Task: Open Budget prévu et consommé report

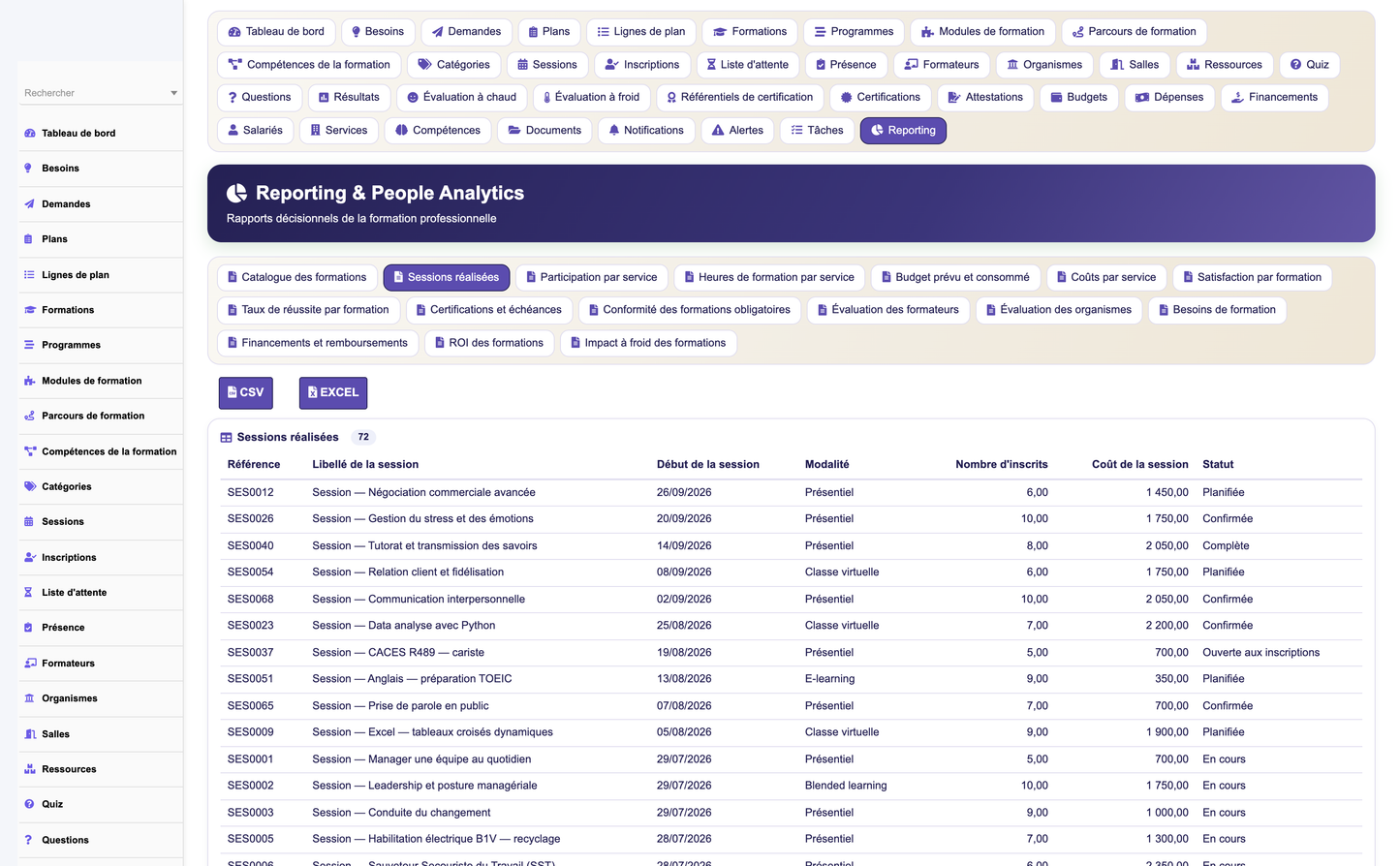Action: (x=956, y=277)
